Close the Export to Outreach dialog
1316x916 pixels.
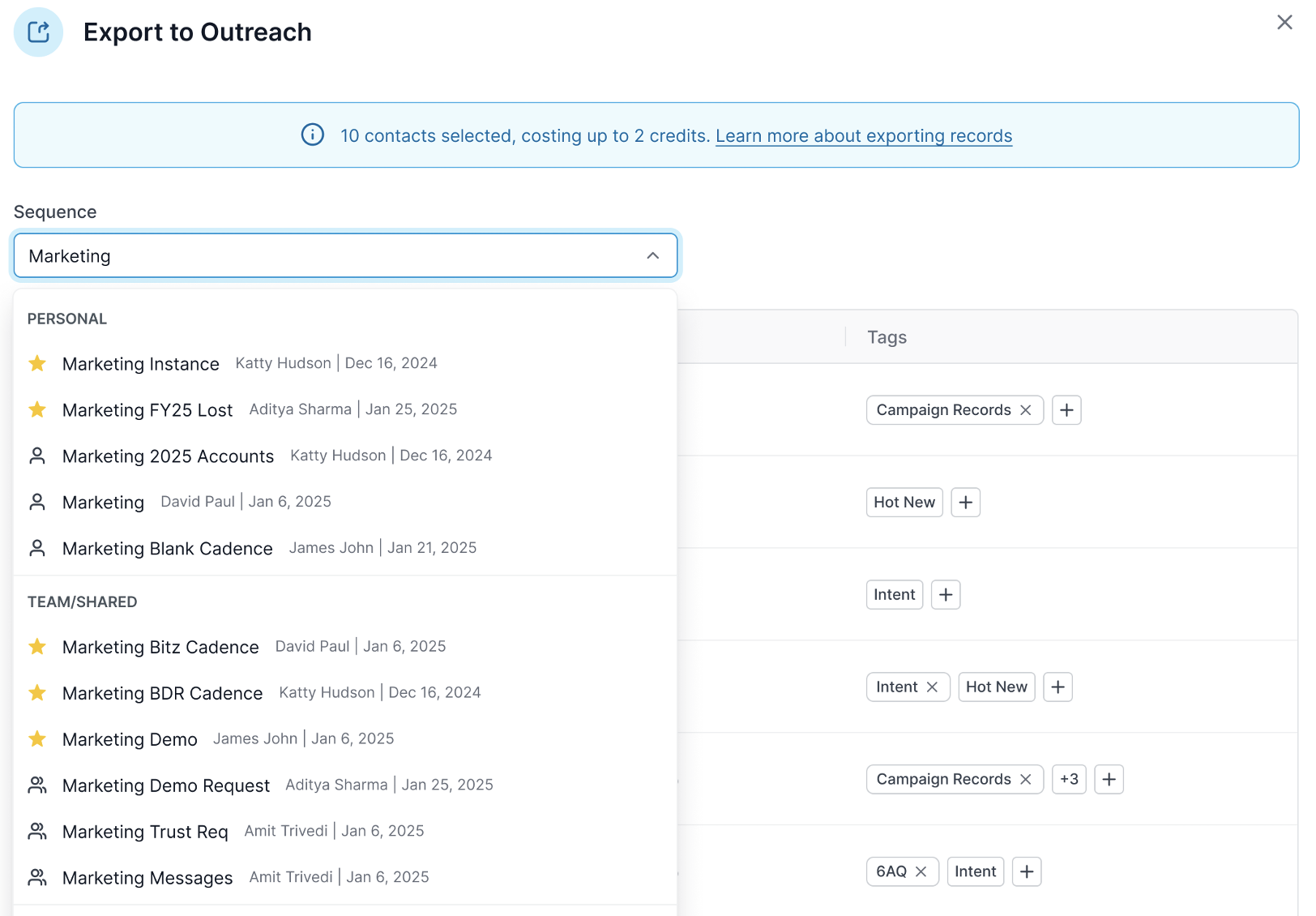1284,23
